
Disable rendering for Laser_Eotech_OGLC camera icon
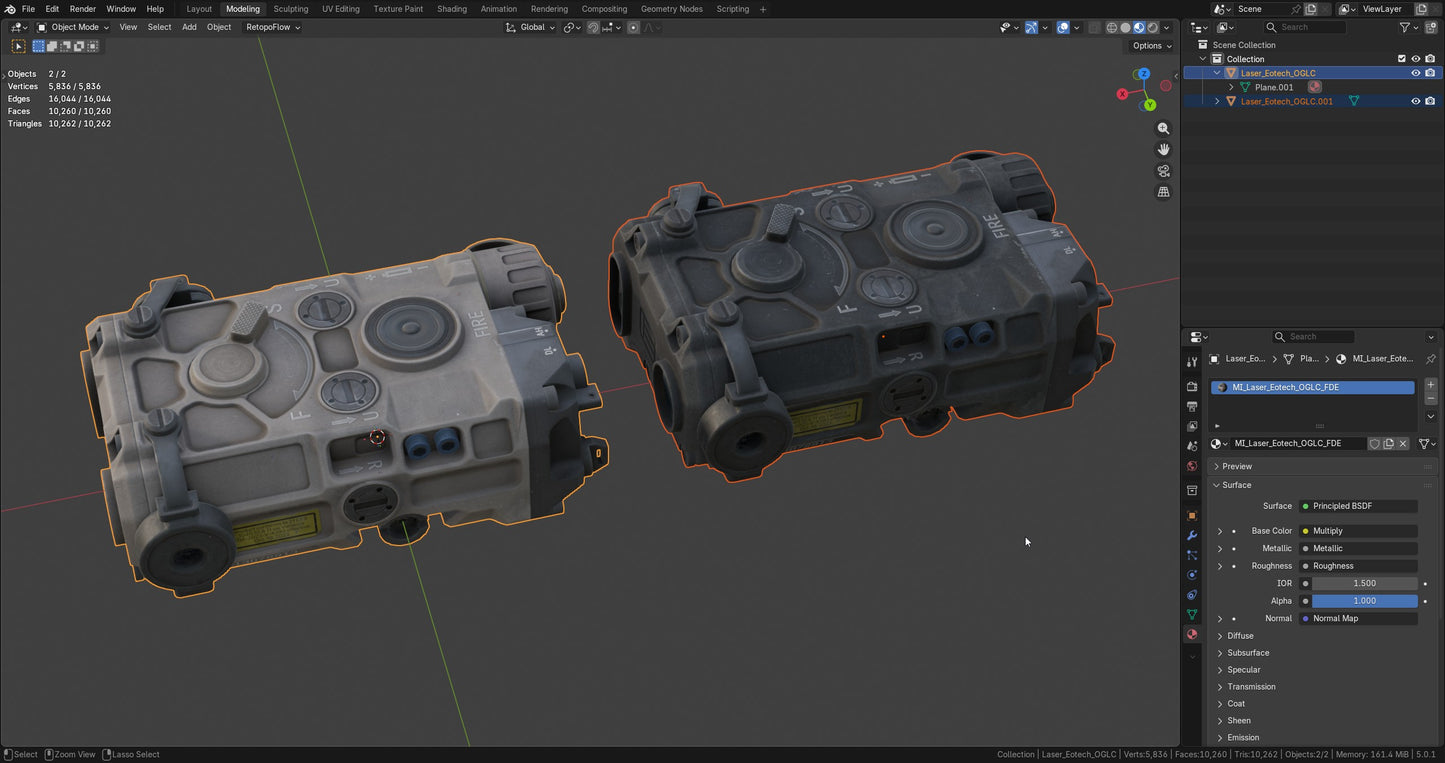point(1430,73)
